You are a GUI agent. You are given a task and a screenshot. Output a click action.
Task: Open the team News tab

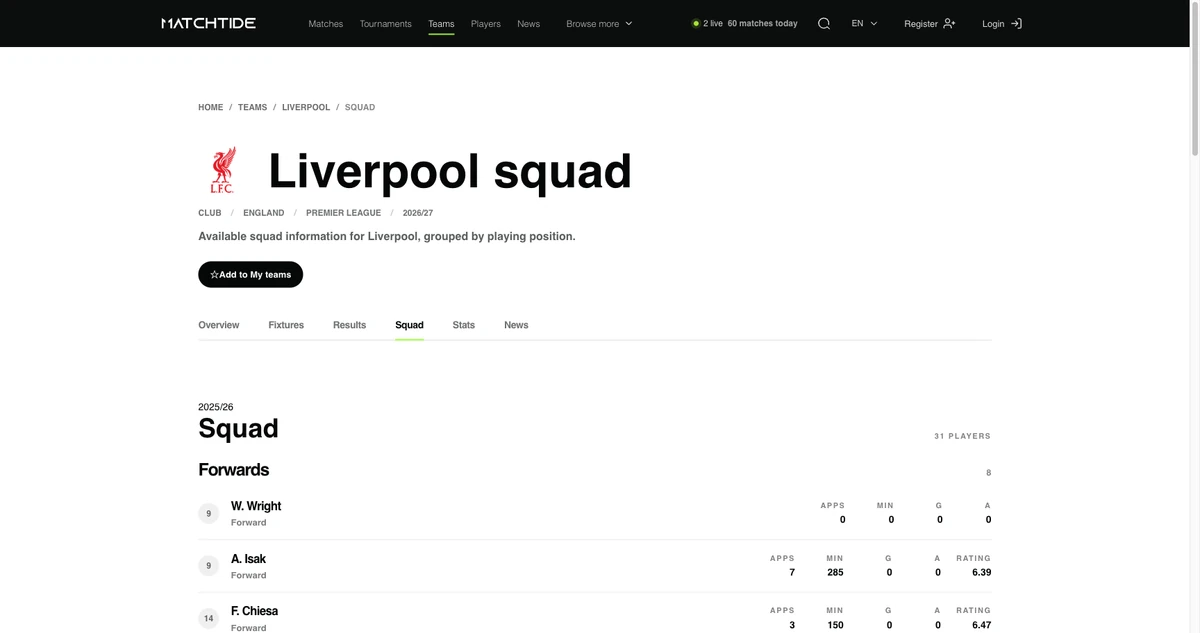pos(516,325)
